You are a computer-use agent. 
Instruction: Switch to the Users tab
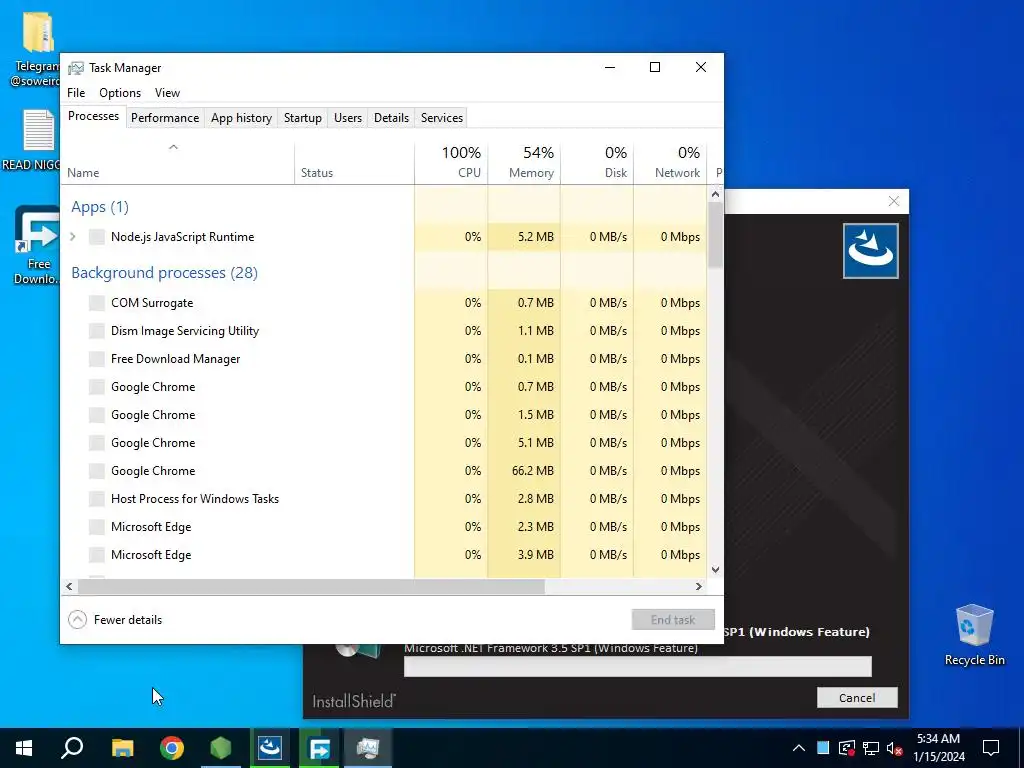(x=347, y=118)
